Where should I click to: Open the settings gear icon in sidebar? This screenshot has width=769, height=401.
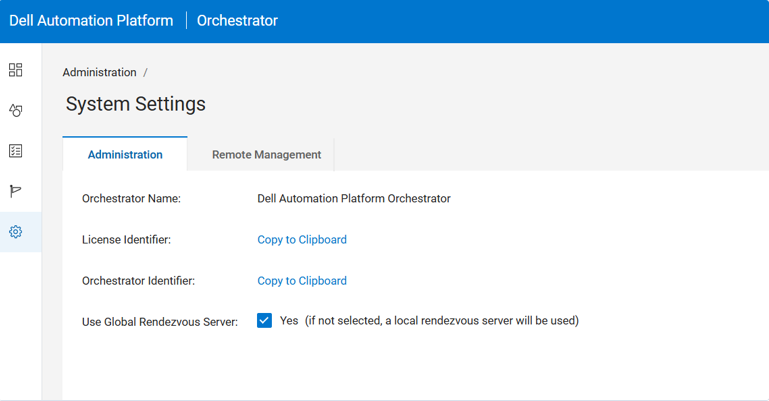[16, 232]
